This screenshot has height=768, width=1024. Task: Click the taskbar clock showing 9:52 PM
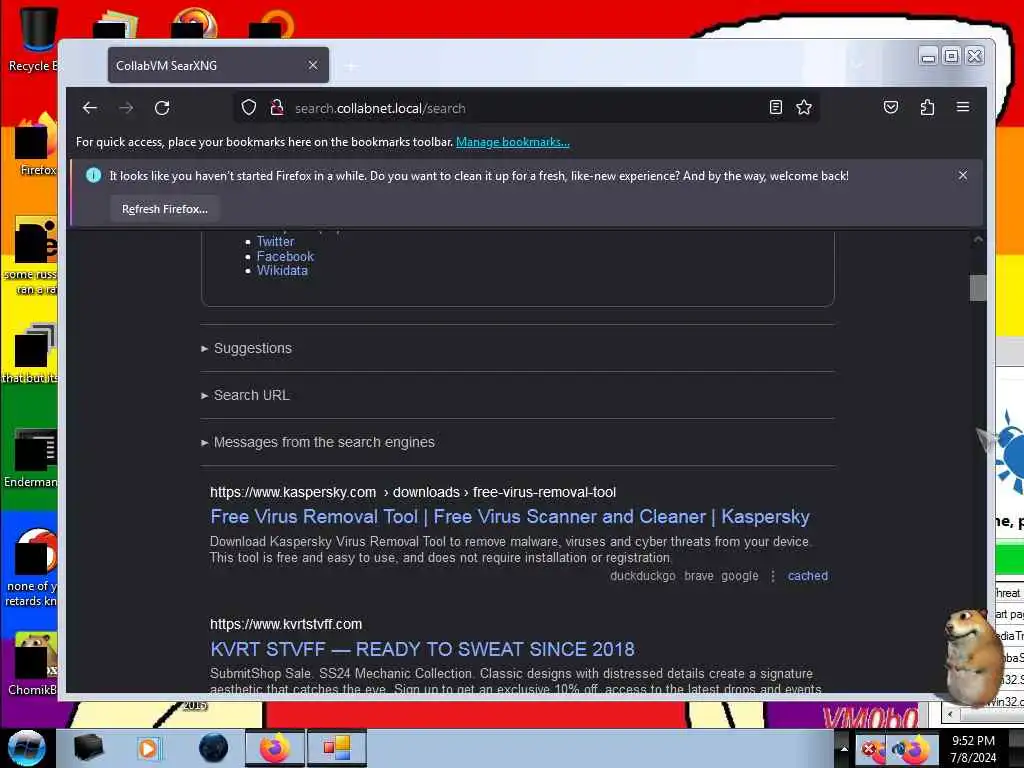[x=973, y=749]
